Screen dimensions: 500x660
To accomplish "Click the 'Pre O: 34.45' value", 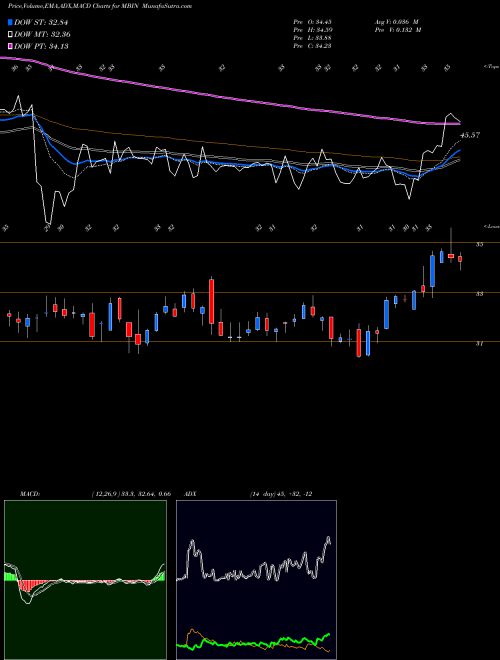I will point(313,22).
